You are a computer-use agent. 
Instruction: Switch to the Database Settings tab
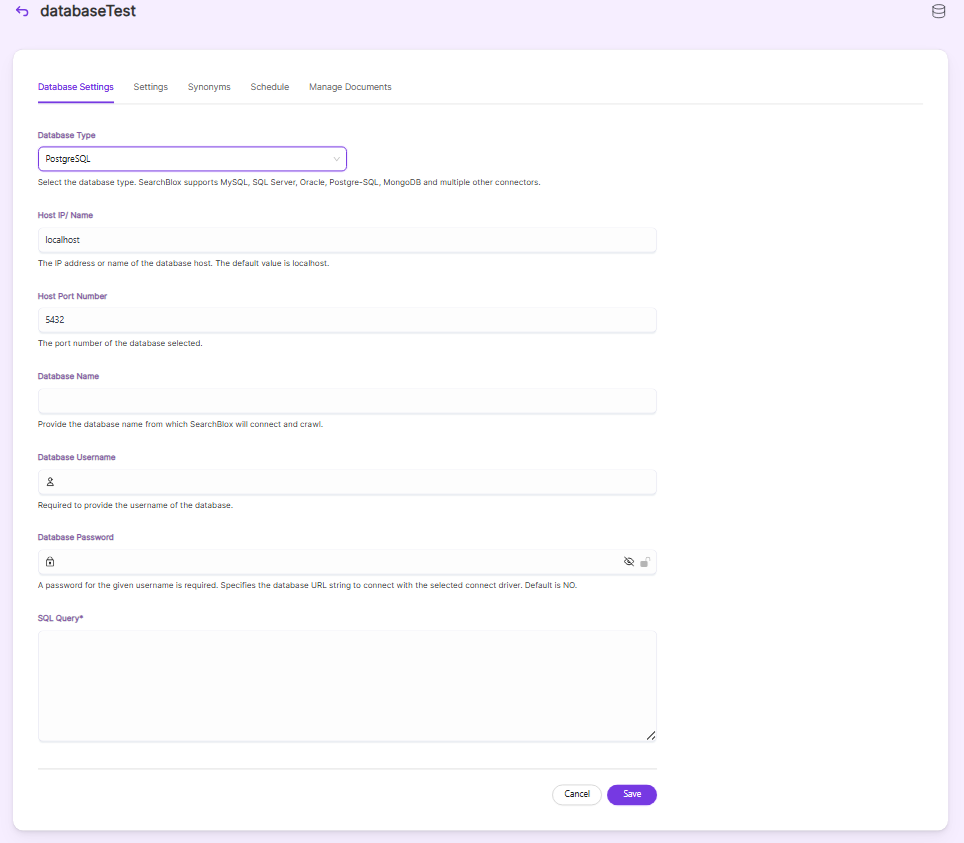[76, 87]
